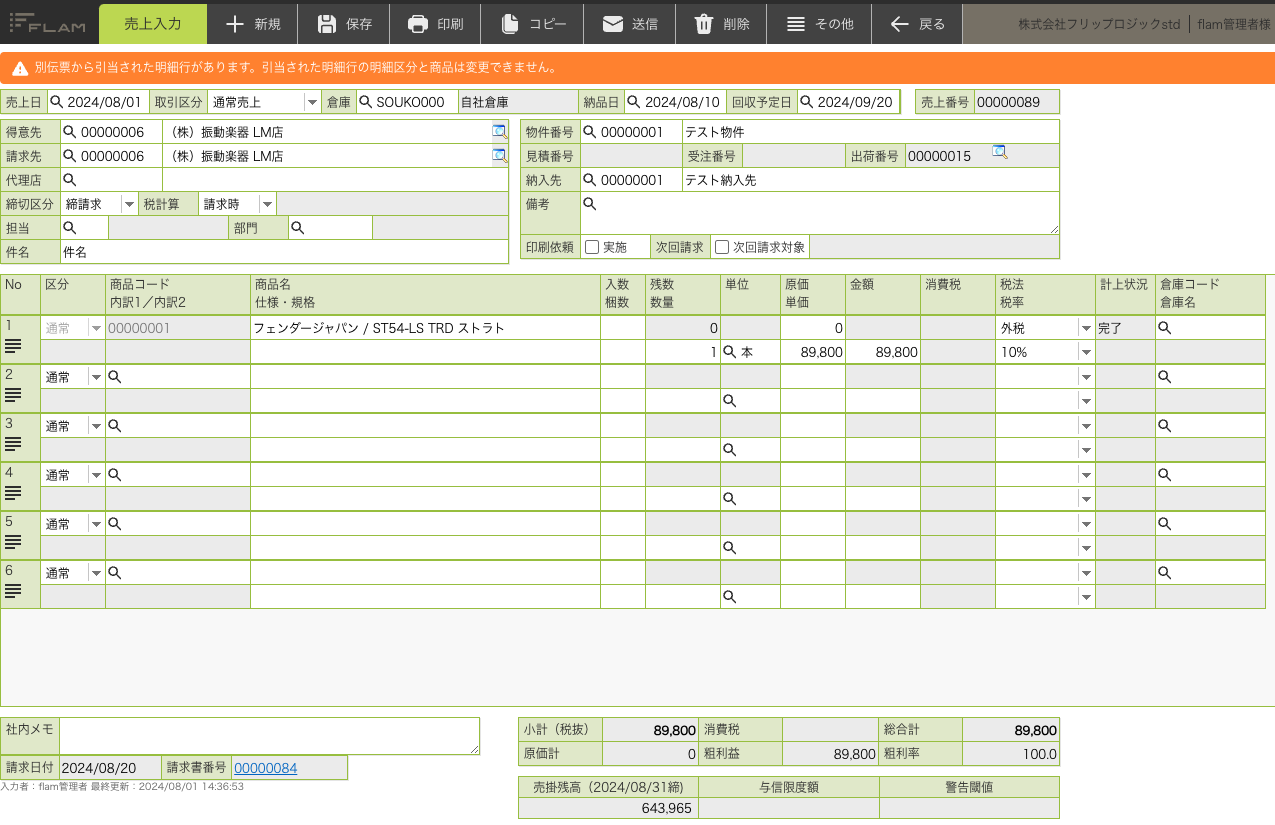Open 倉庫 search magnifier icon

[x=365, y=102]
